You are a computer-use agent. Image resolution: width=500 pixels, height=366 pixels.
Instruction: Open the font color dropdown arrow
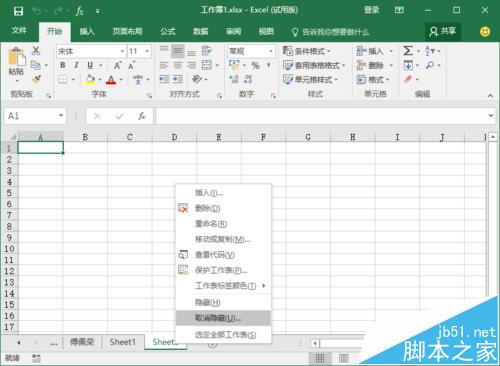(x=121, y=80)
